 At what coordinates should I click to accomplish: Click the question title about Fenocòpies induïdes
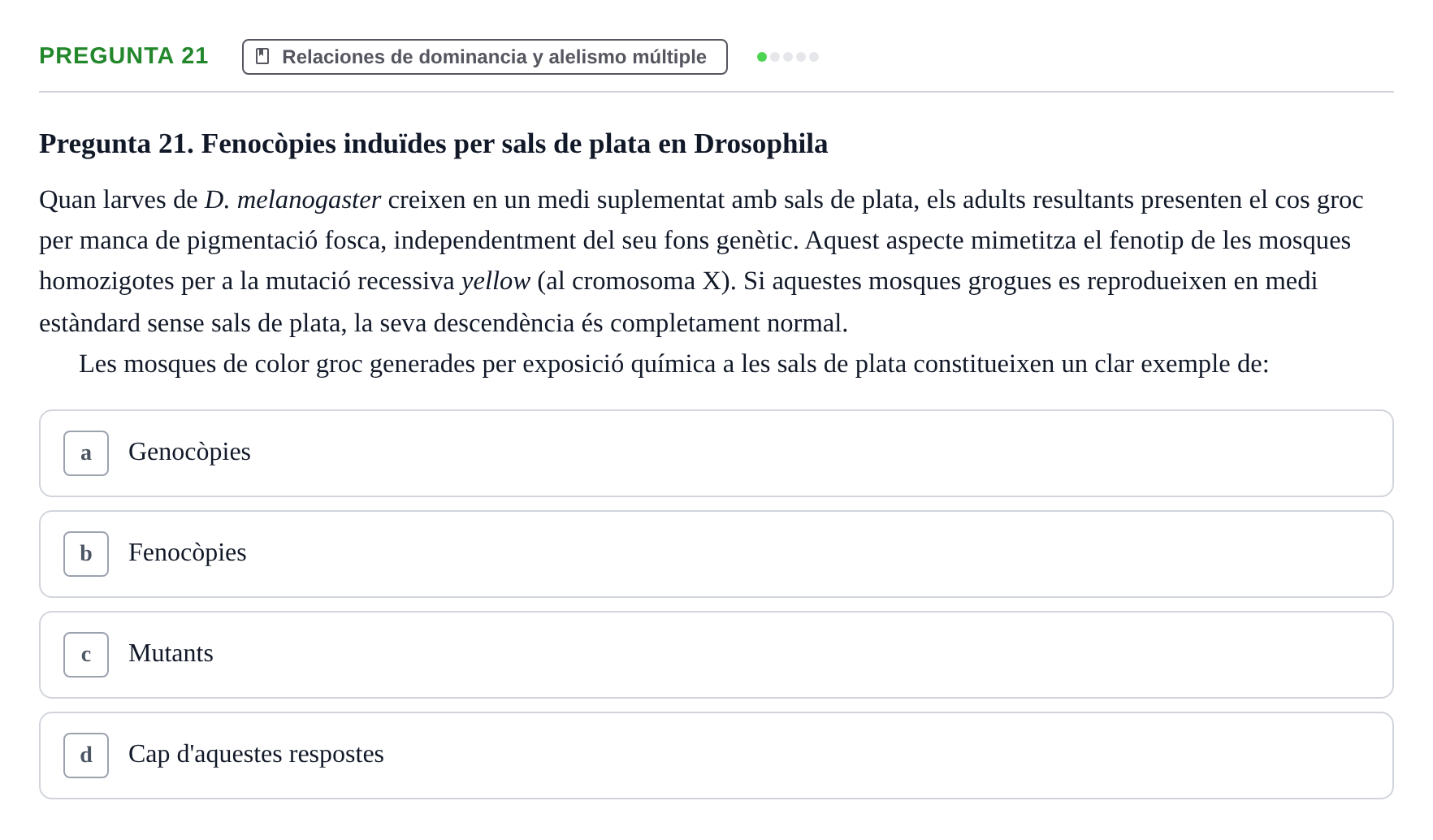[x=433, y=144]
